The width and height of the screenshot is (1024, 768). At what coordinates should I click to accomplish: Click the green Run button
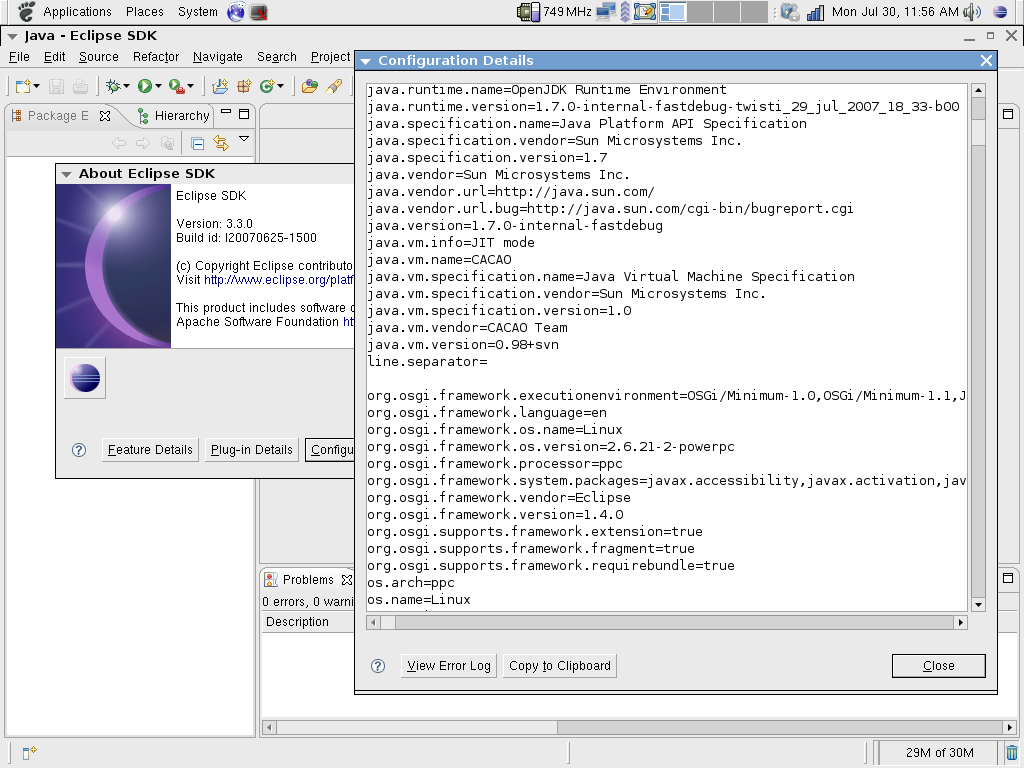click(x=145, y=86)
